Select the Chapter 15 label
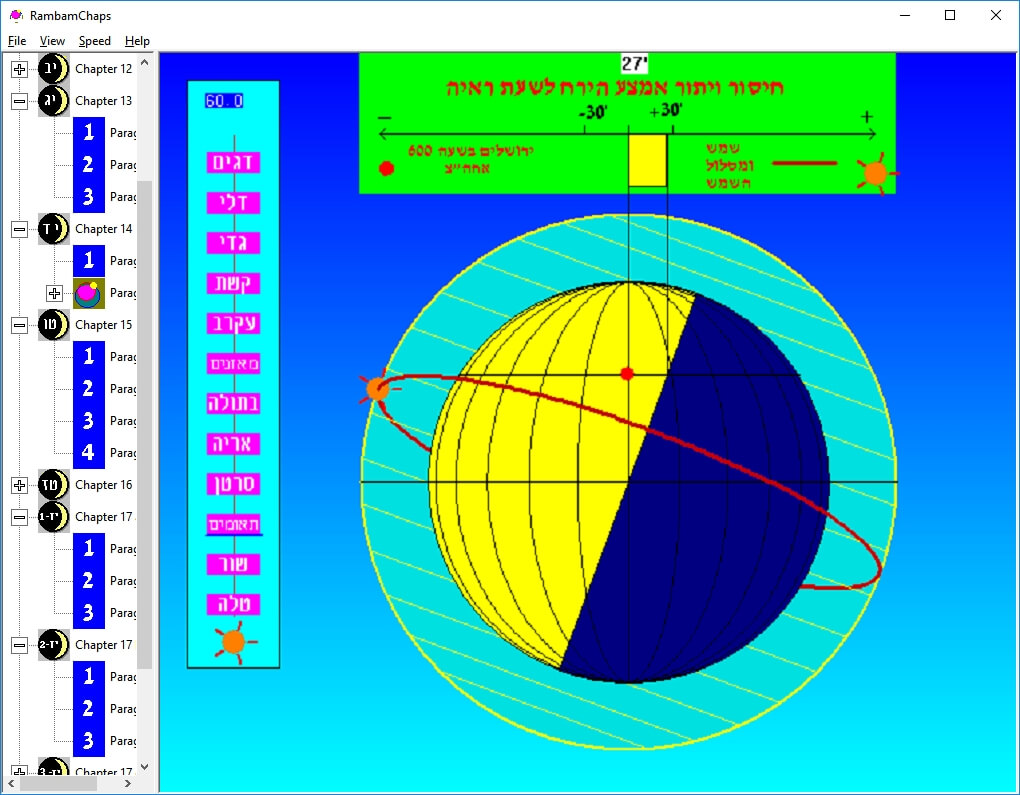 click(103, 325)
